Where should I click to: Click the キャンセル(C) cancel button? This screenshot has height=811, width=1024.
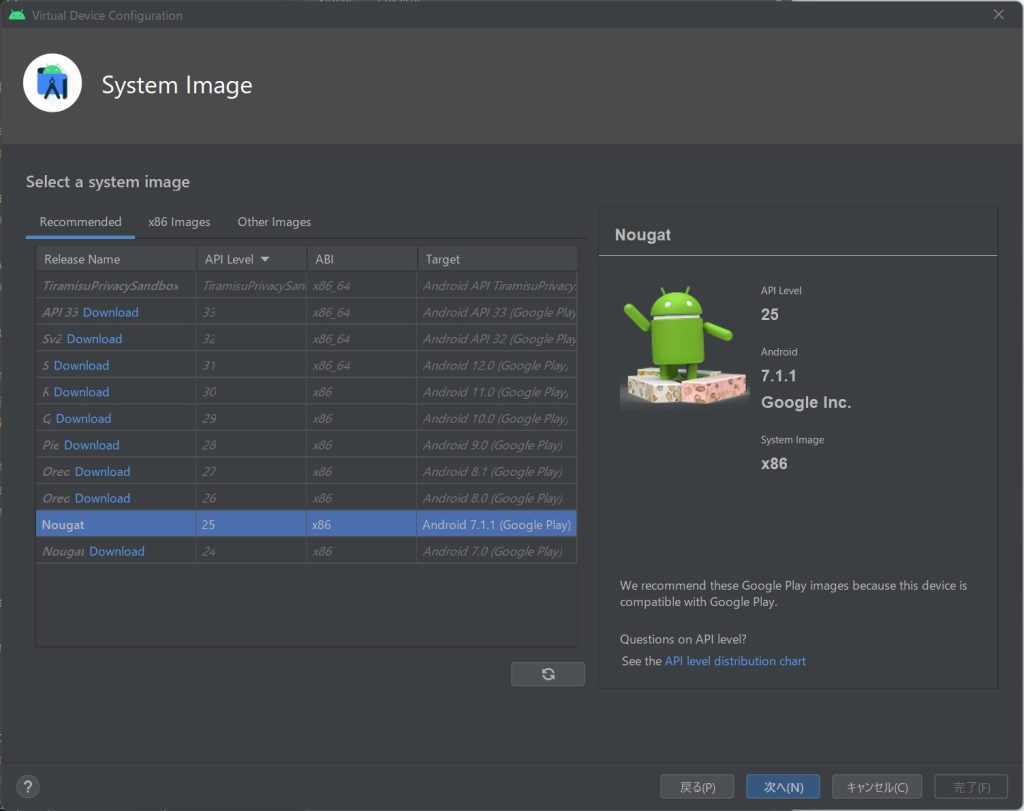[x=877, y=787]
